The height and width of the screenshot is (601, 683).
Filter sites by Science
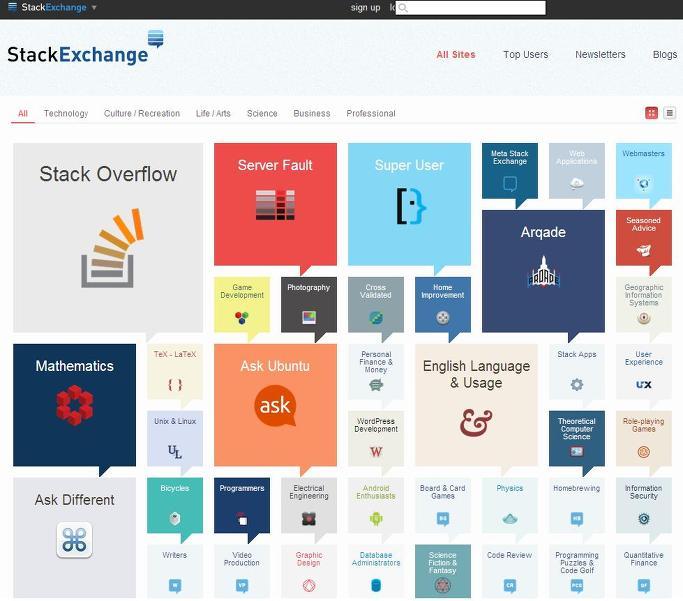tap(262, 114)
